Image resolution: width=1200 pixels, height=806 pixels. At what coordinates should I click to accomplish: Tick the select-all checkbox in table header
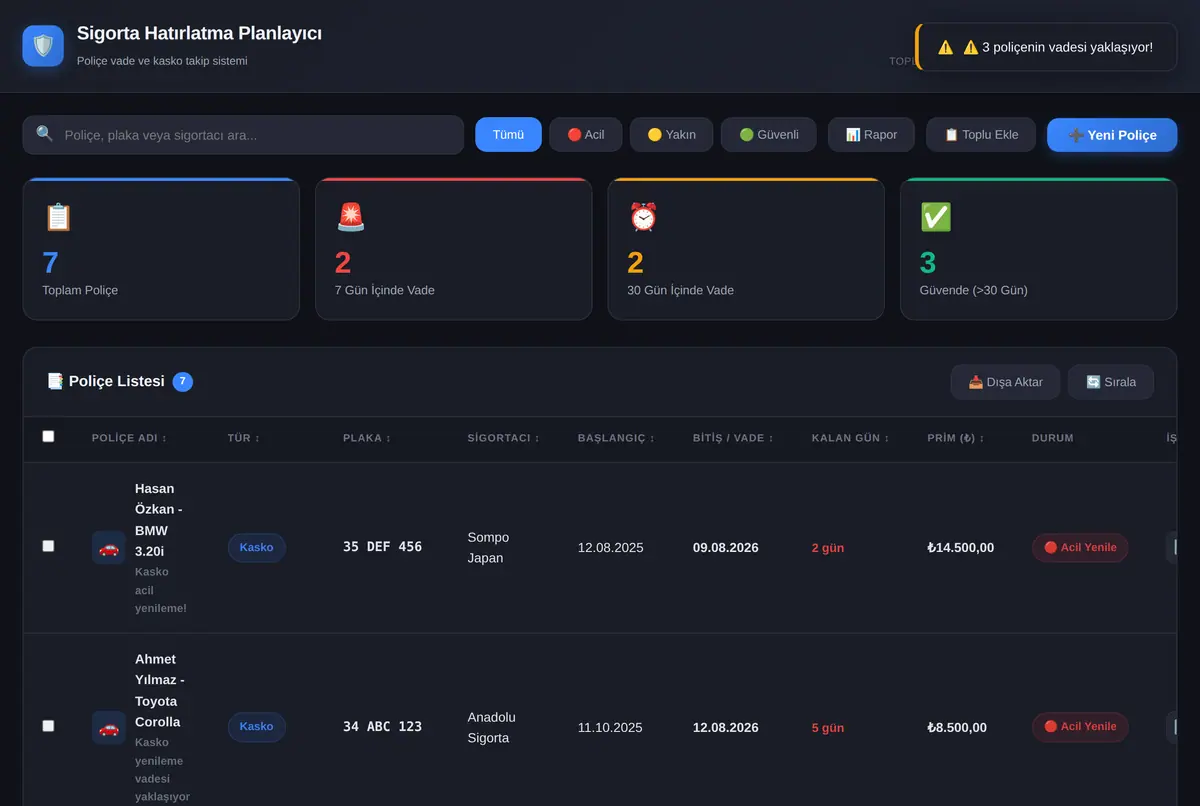tap(48, 436)
